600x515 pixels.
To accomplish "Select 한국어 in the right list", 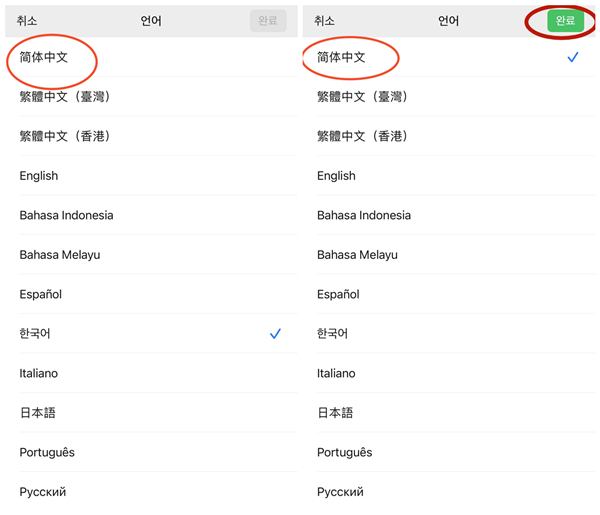I will pos(334,334).
